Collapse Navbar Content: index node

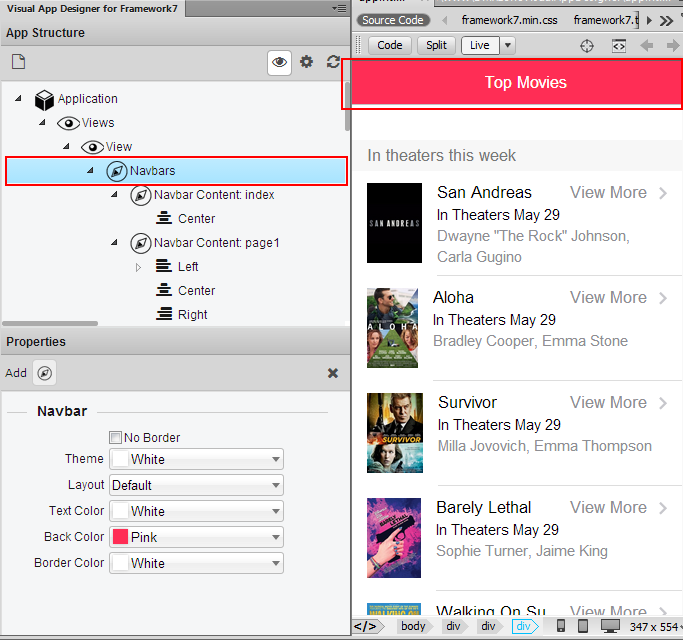pos(114,194)
